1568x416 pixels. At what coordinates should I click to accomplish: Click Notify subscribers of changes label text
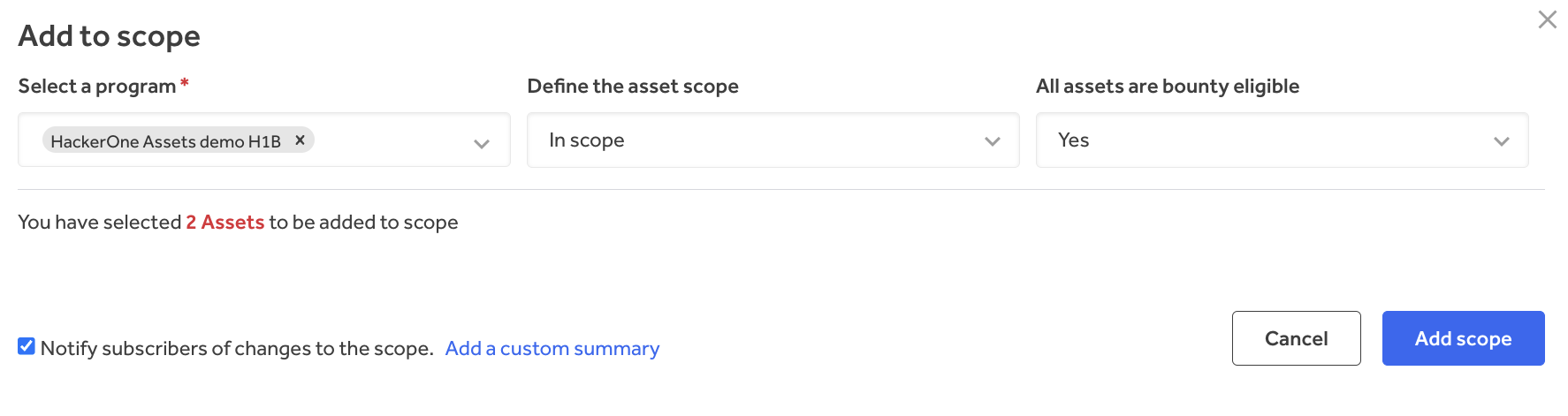pyautogui.click(x=237, y=348)
